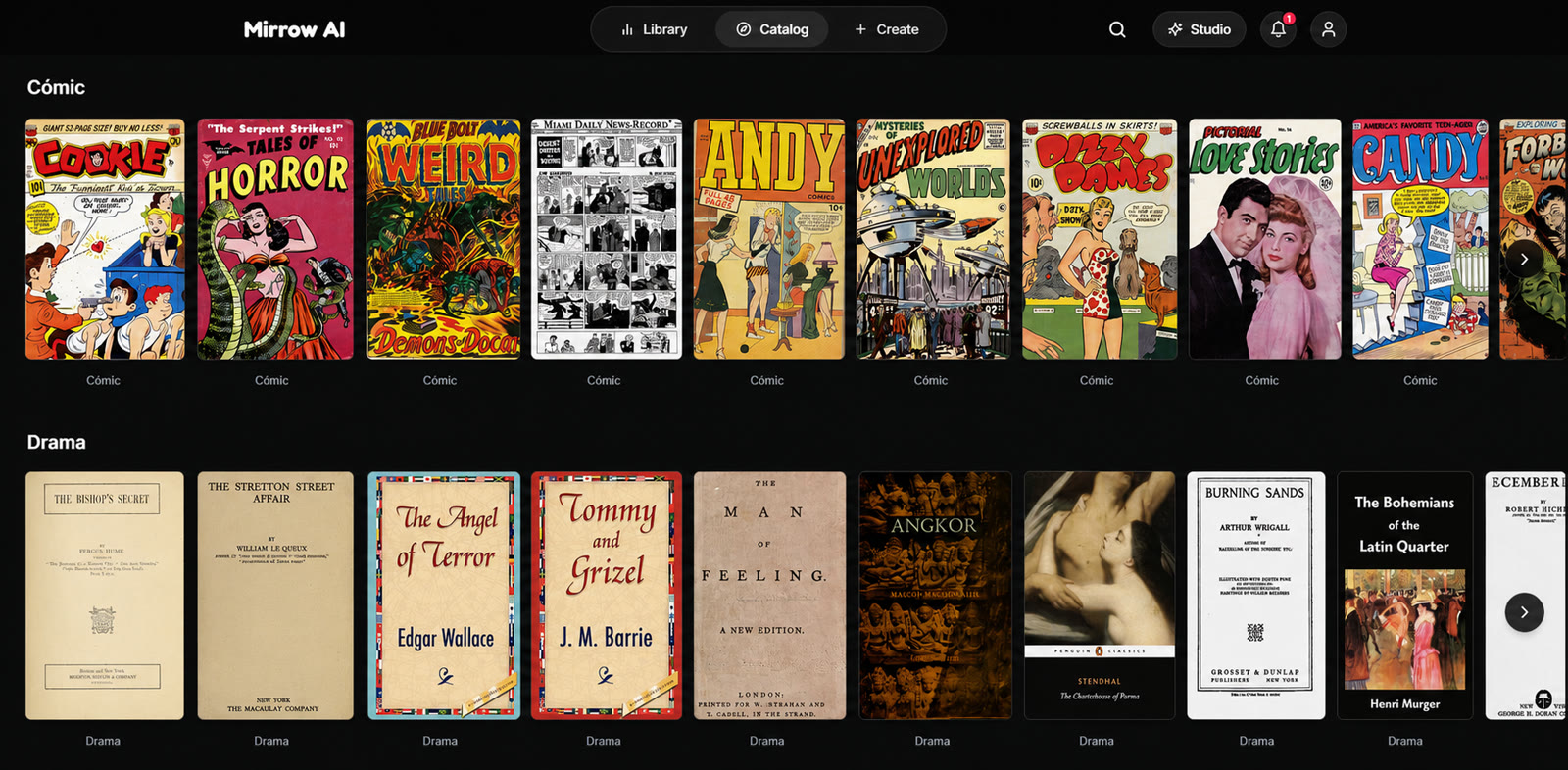Viewport: 1568px width, 770px height.
Task: Show next comics with the Cómic row arrow
Action: coord(1524,259)
